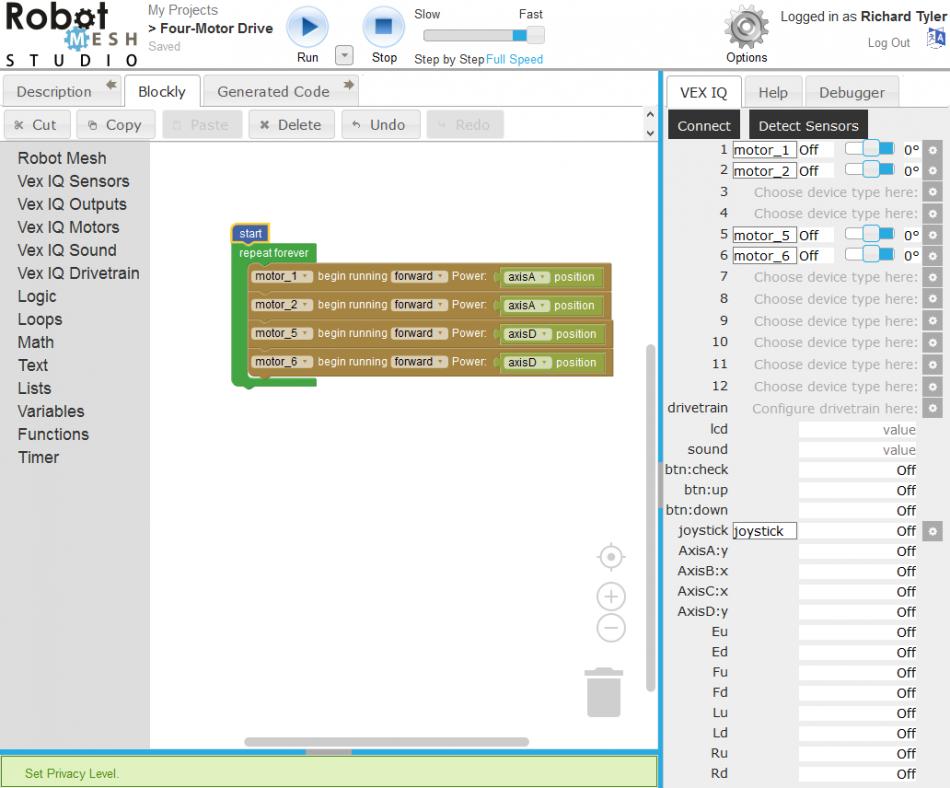The image size is (950, 788).
Task: Click the center workspace crosshair icon
Action: pyautogui.click(x=611, y=556)
